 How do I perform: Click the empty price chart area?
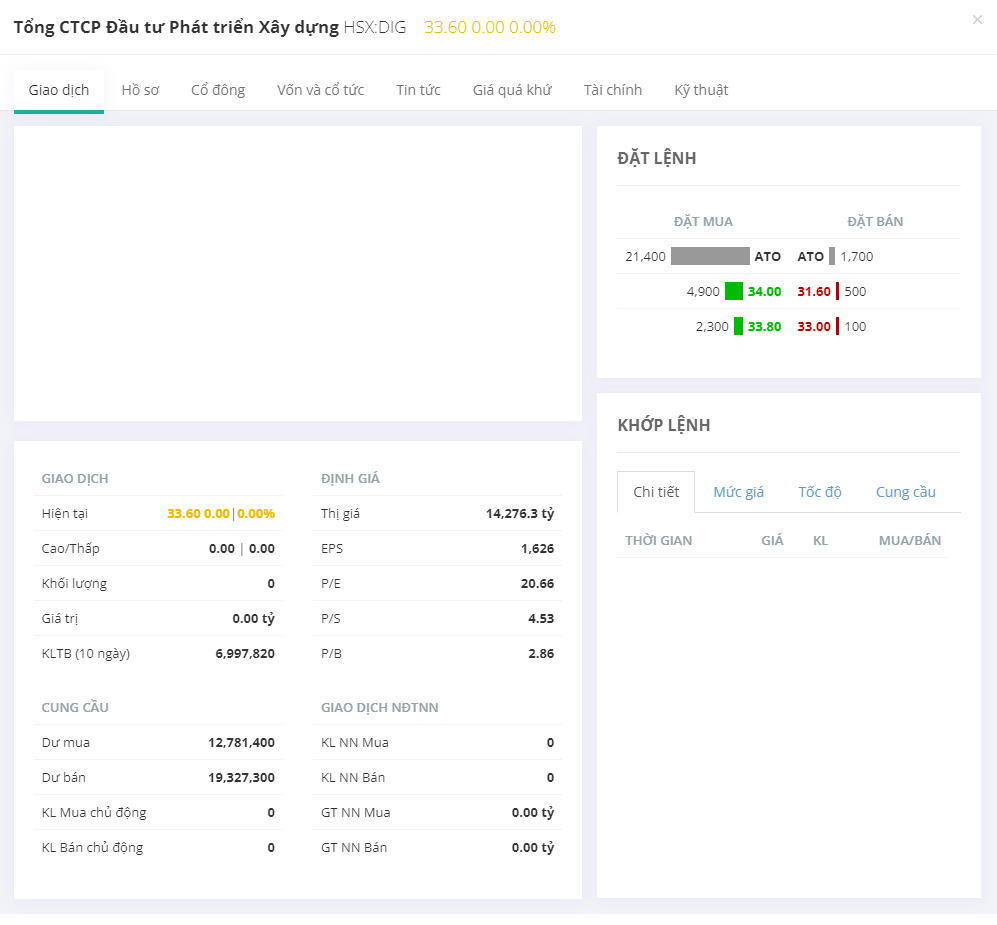(x=298, y=273)
